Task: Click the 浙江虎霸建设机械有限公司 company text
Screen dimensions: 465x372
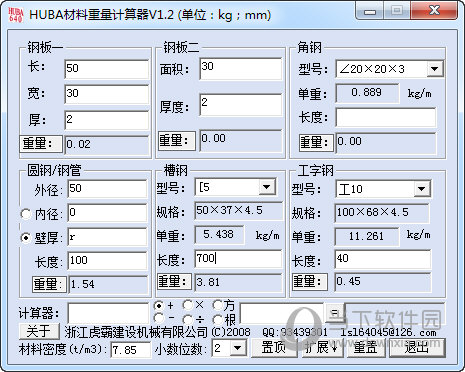Action: (x=136, y=332)
